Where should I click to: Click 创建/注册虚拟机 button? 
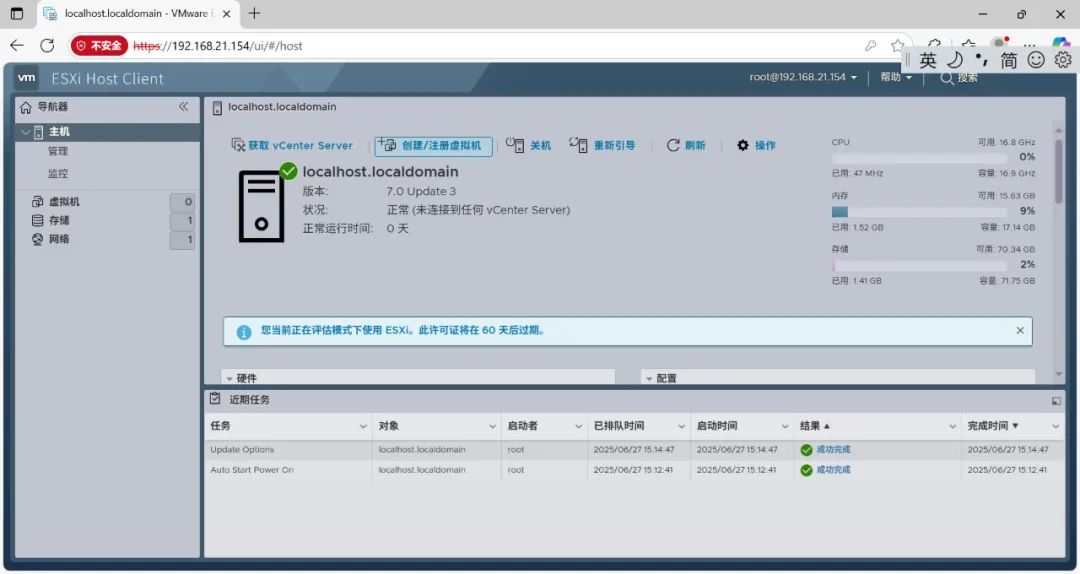point(433,145)
